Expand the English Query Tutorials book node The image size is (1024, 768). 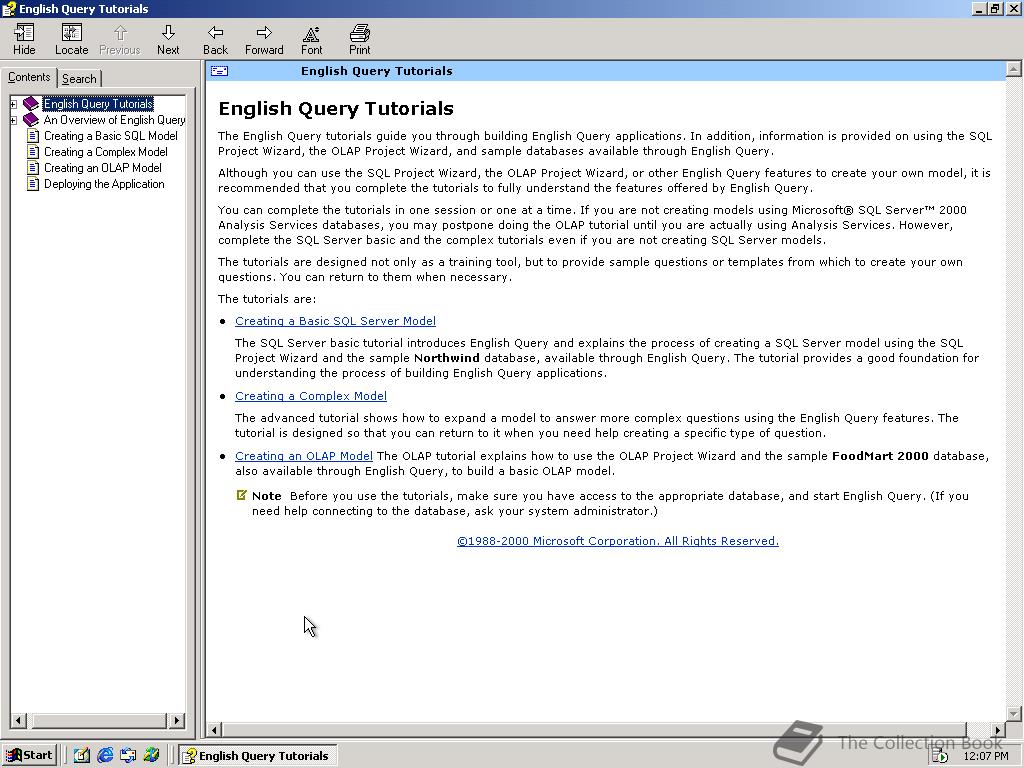pos(13,104)
